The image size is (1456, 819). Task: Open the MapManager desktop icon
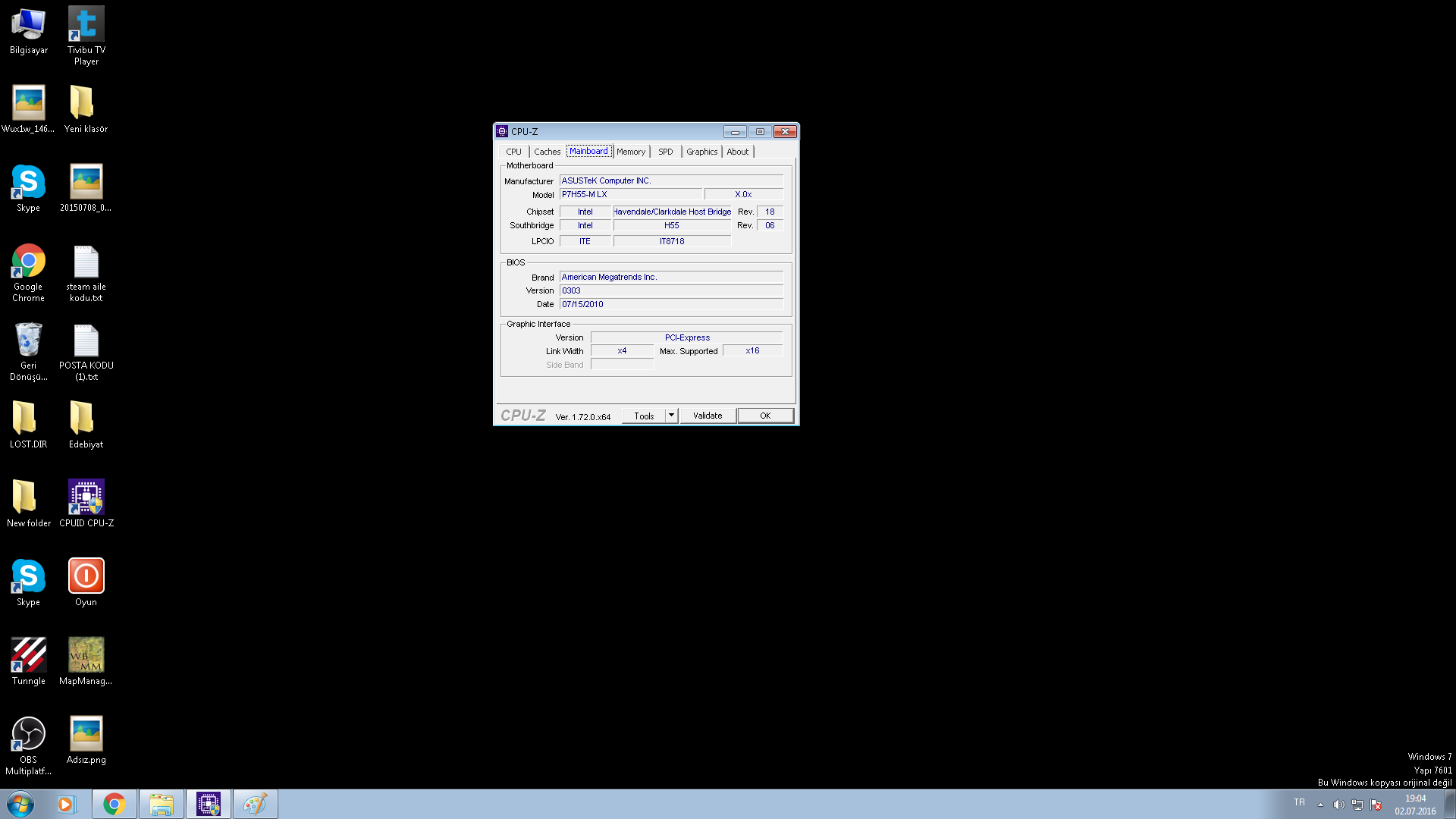tap(86, 656)
